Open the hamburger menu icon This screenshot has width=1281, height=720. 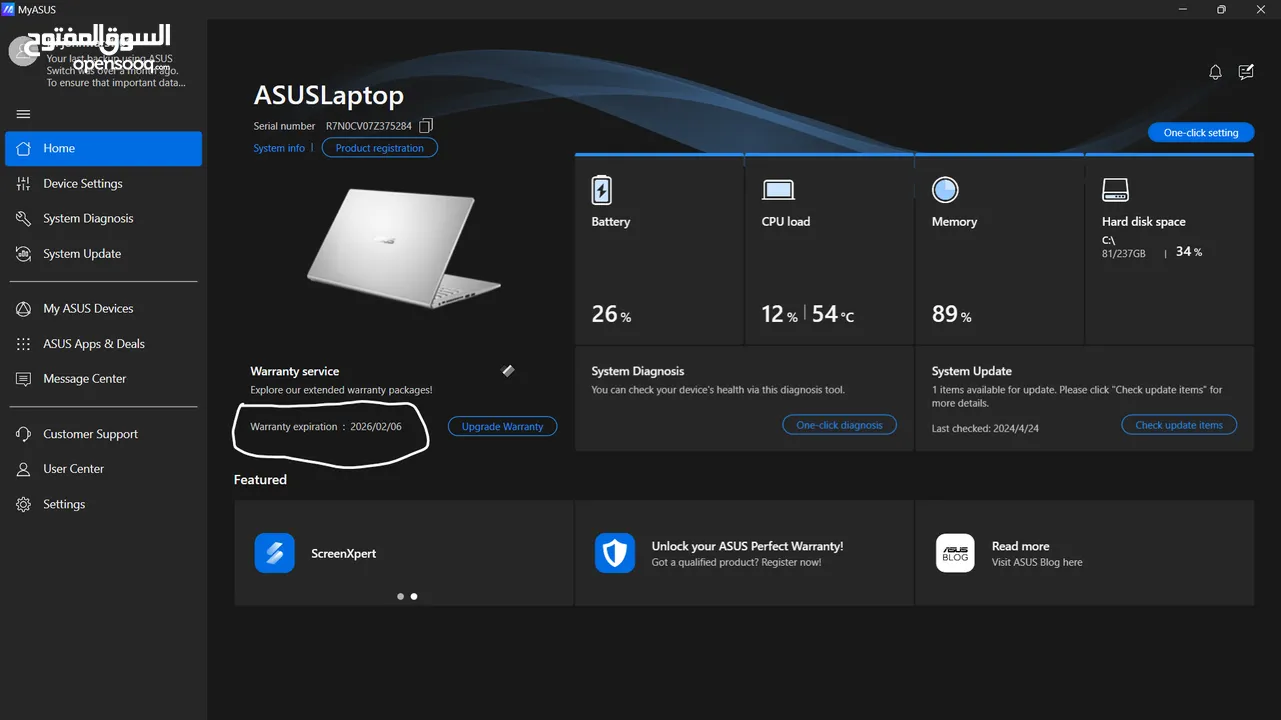(24, 114)
